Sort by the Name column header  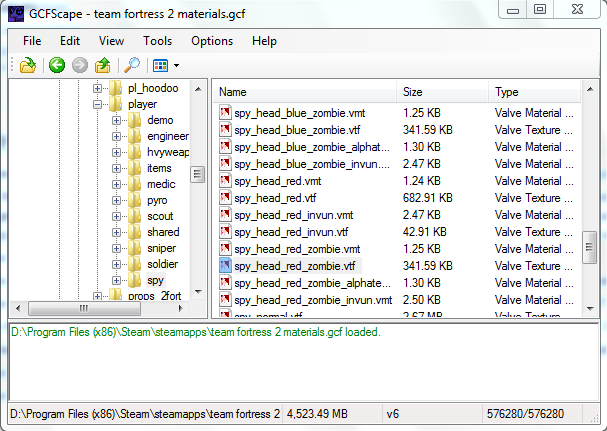click(x=305, y=92)
